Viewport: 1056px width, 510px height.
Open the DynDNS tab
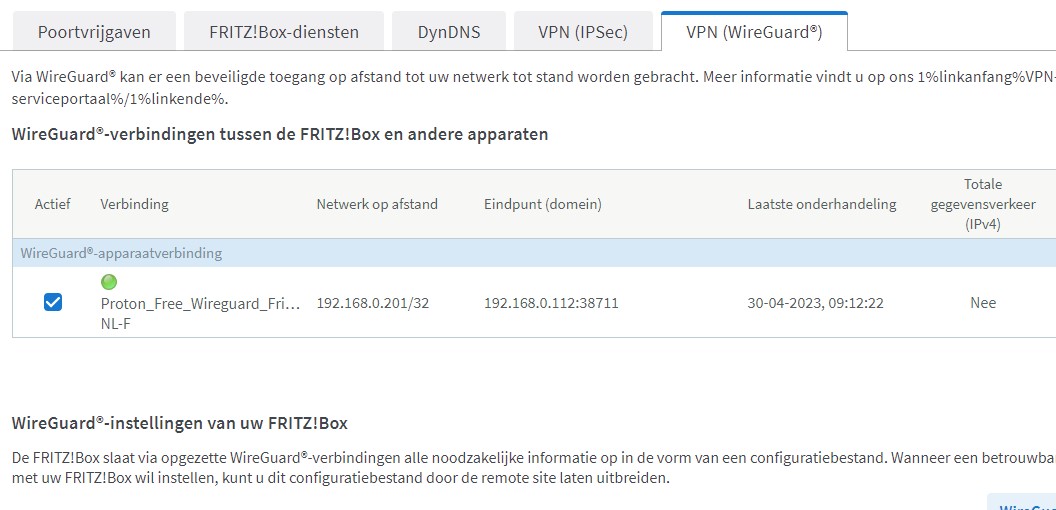449,32
